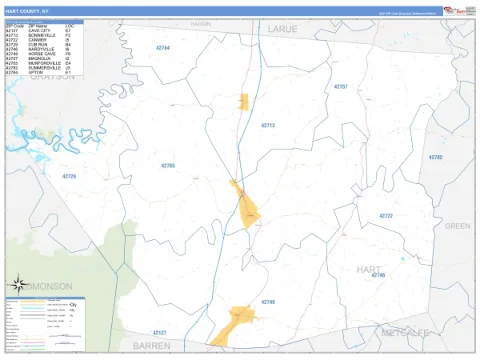Click the 42782 ZIP label on the map
Screen dimensions: 480x360
[x=435, y=157]
